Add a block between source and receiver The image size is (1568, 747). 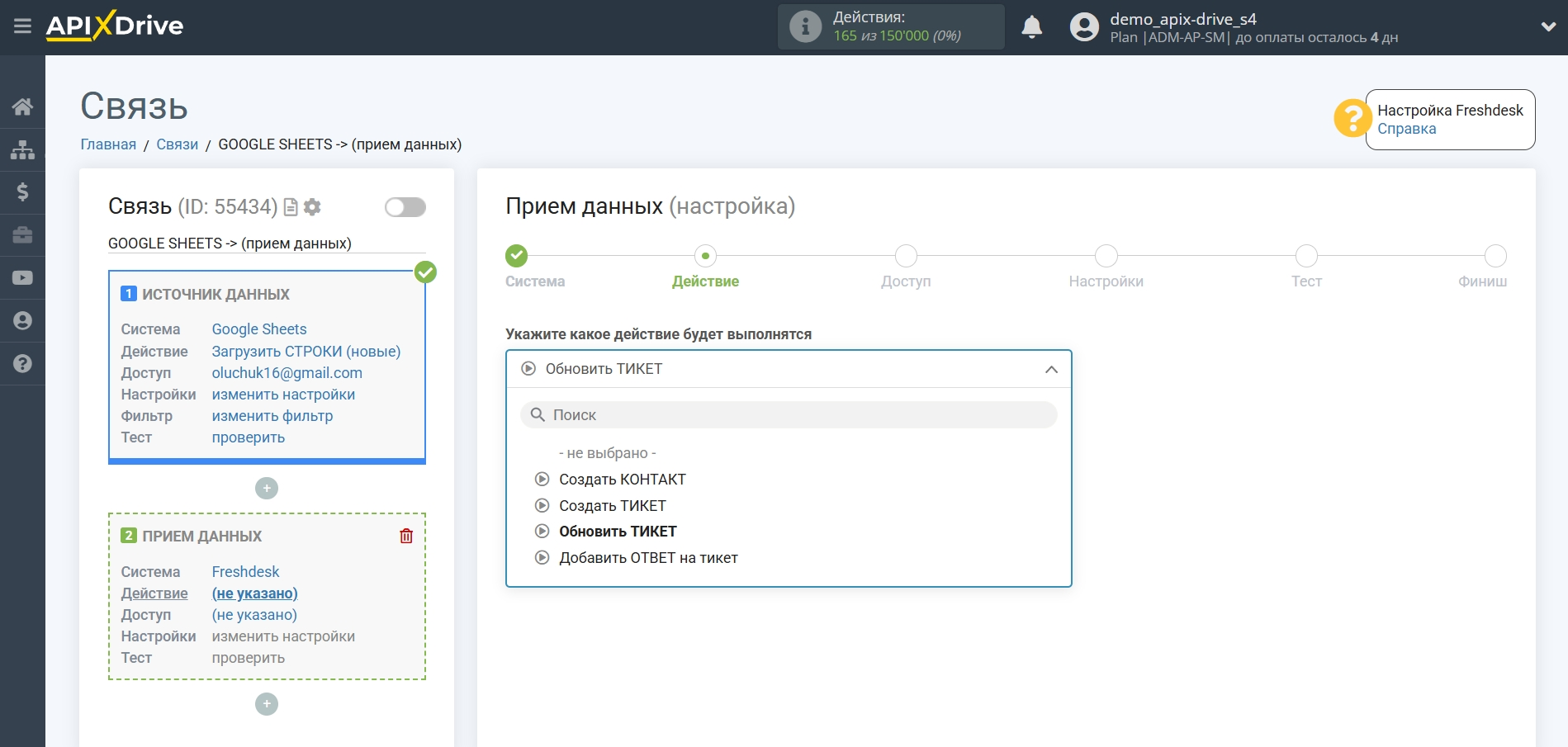(x=267, y=489)
